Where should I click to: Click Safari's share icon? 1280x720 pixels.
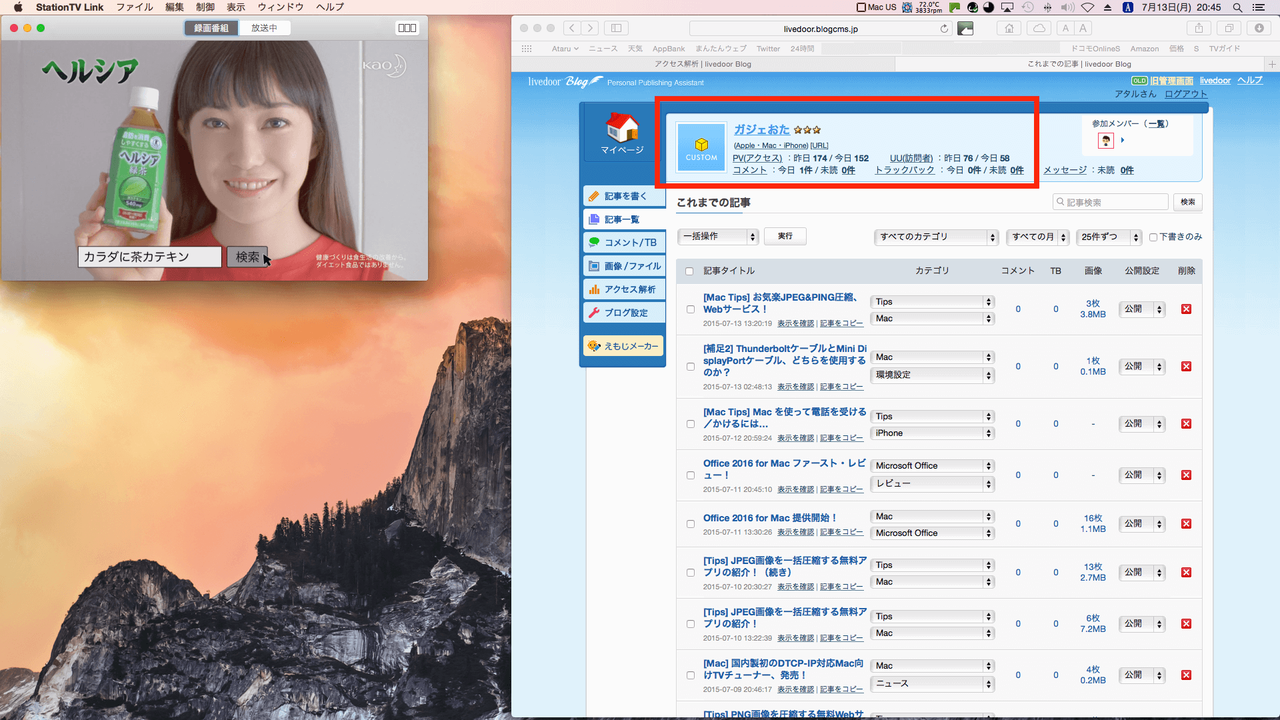pyautogui.click(x=1199, y=28)
